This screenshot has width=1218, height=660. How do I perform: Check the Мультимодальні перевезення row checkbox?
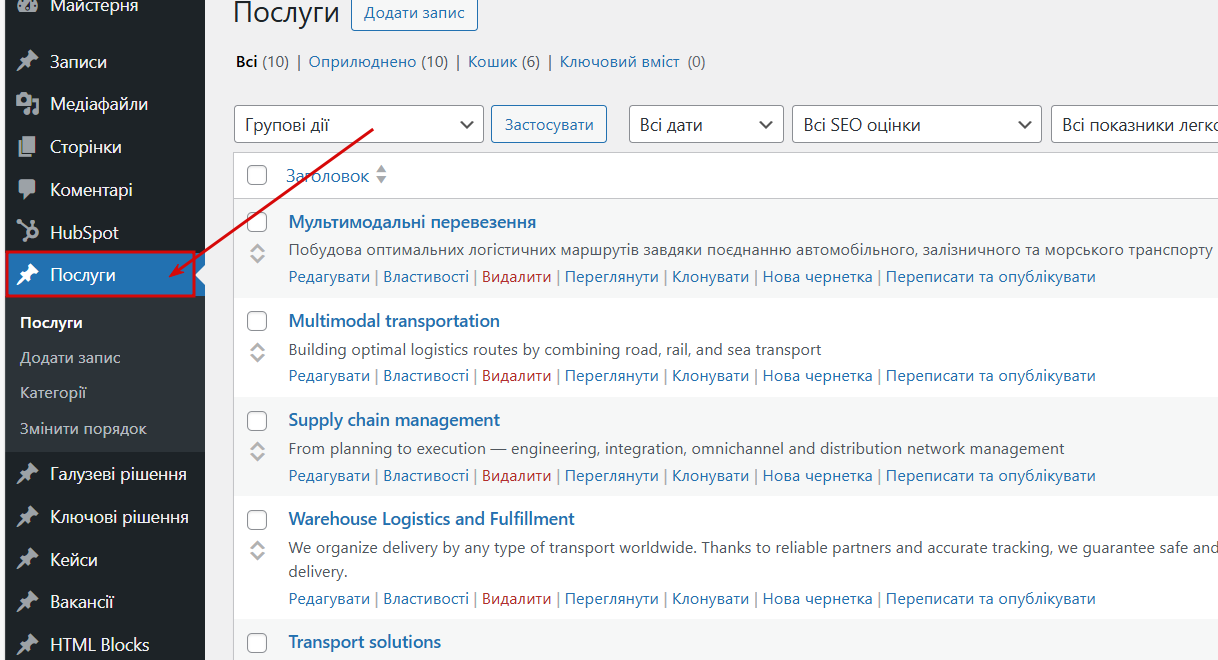(257, 222)
